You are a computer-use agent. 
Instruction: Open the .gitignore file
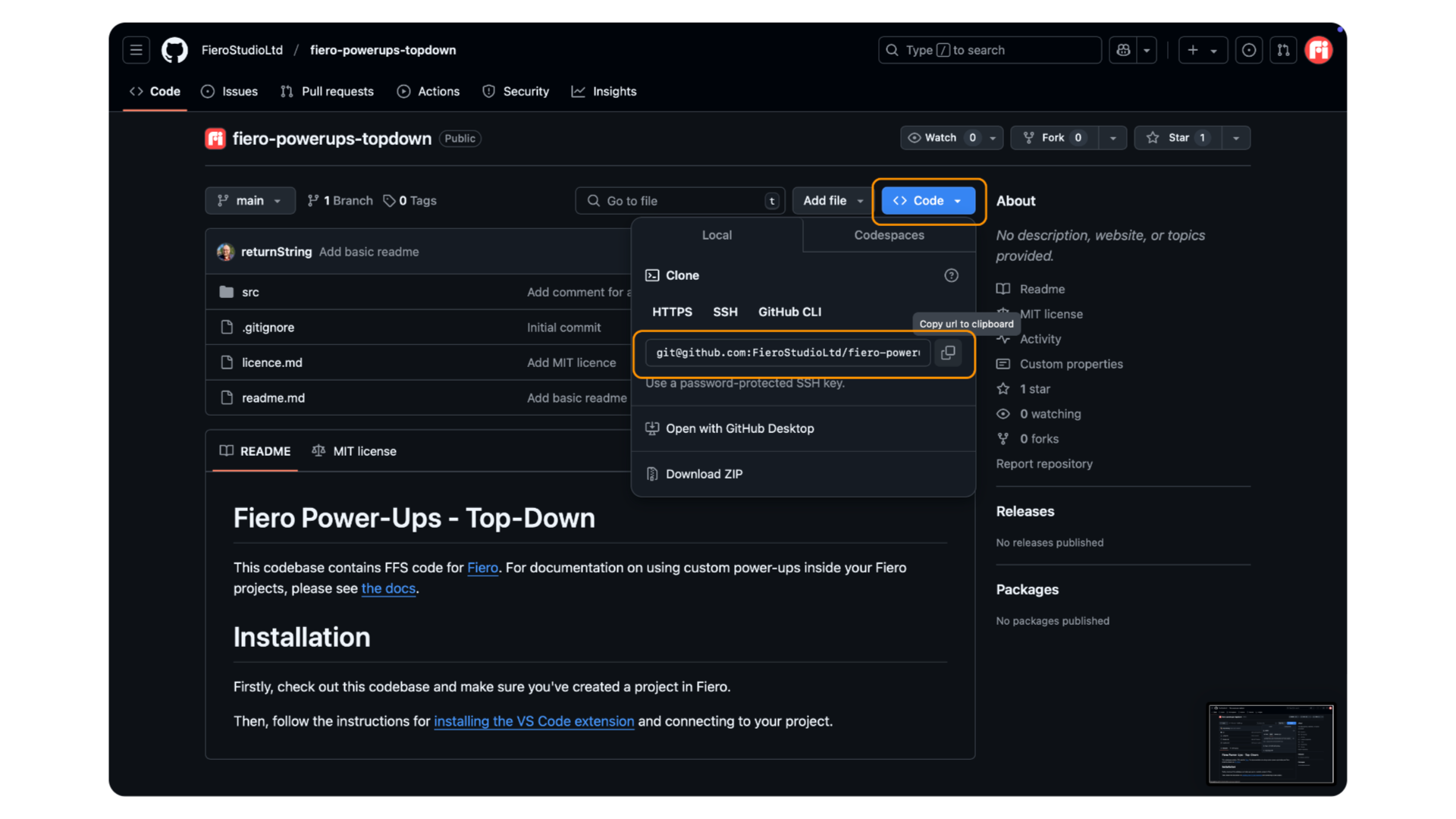pos(268,328)
